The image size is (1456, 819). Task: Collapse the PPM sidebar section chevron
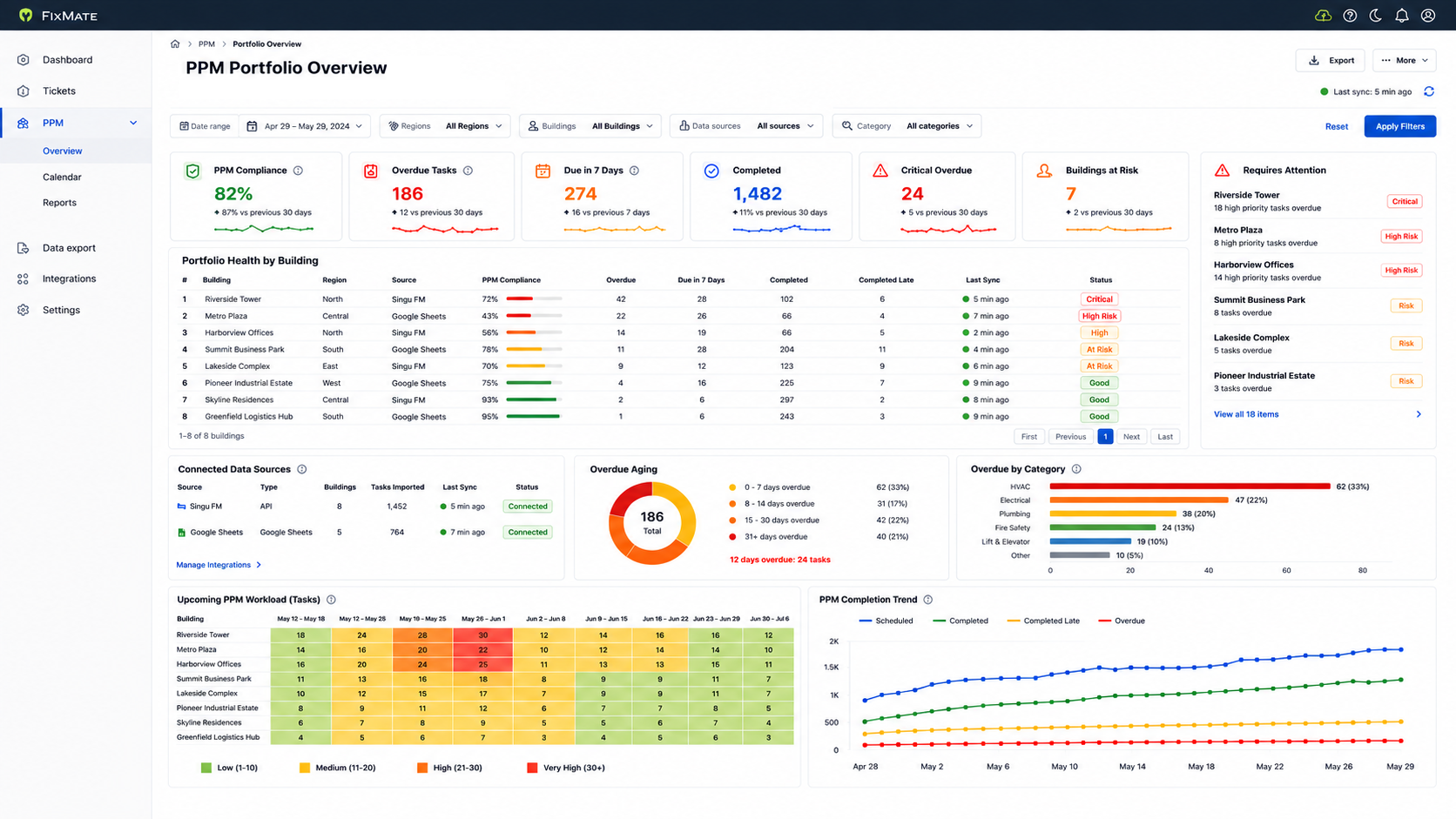coord(133,123)
